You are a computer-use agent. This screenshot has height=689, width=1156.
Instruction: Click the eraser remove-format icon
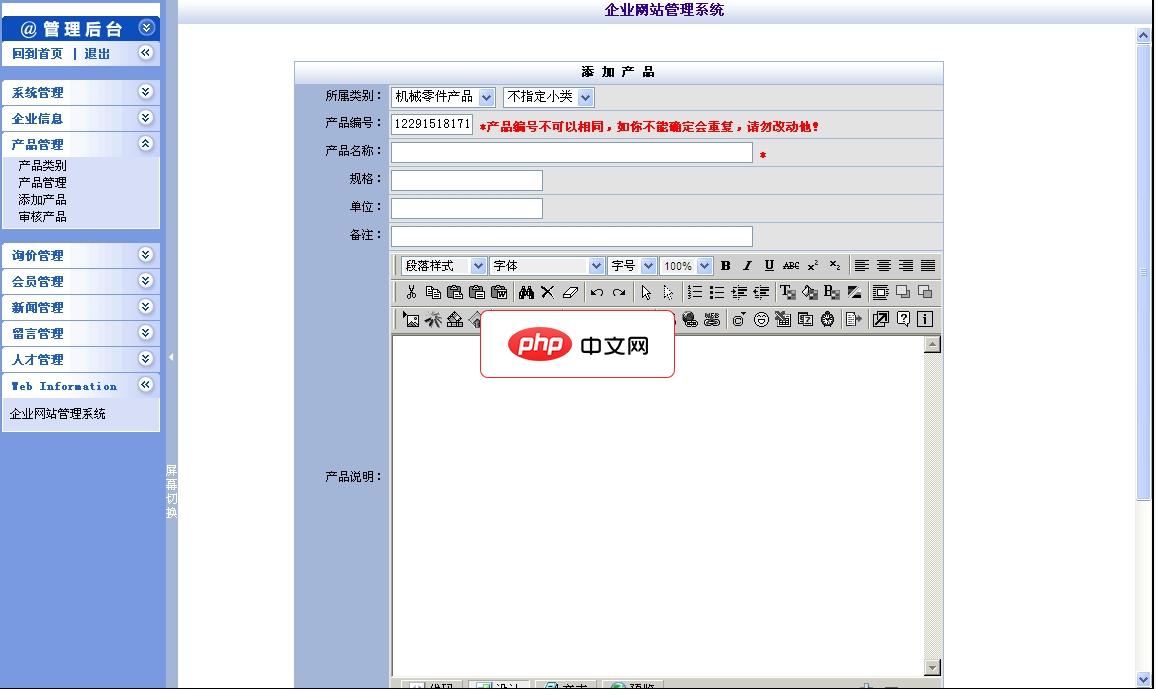571,293
